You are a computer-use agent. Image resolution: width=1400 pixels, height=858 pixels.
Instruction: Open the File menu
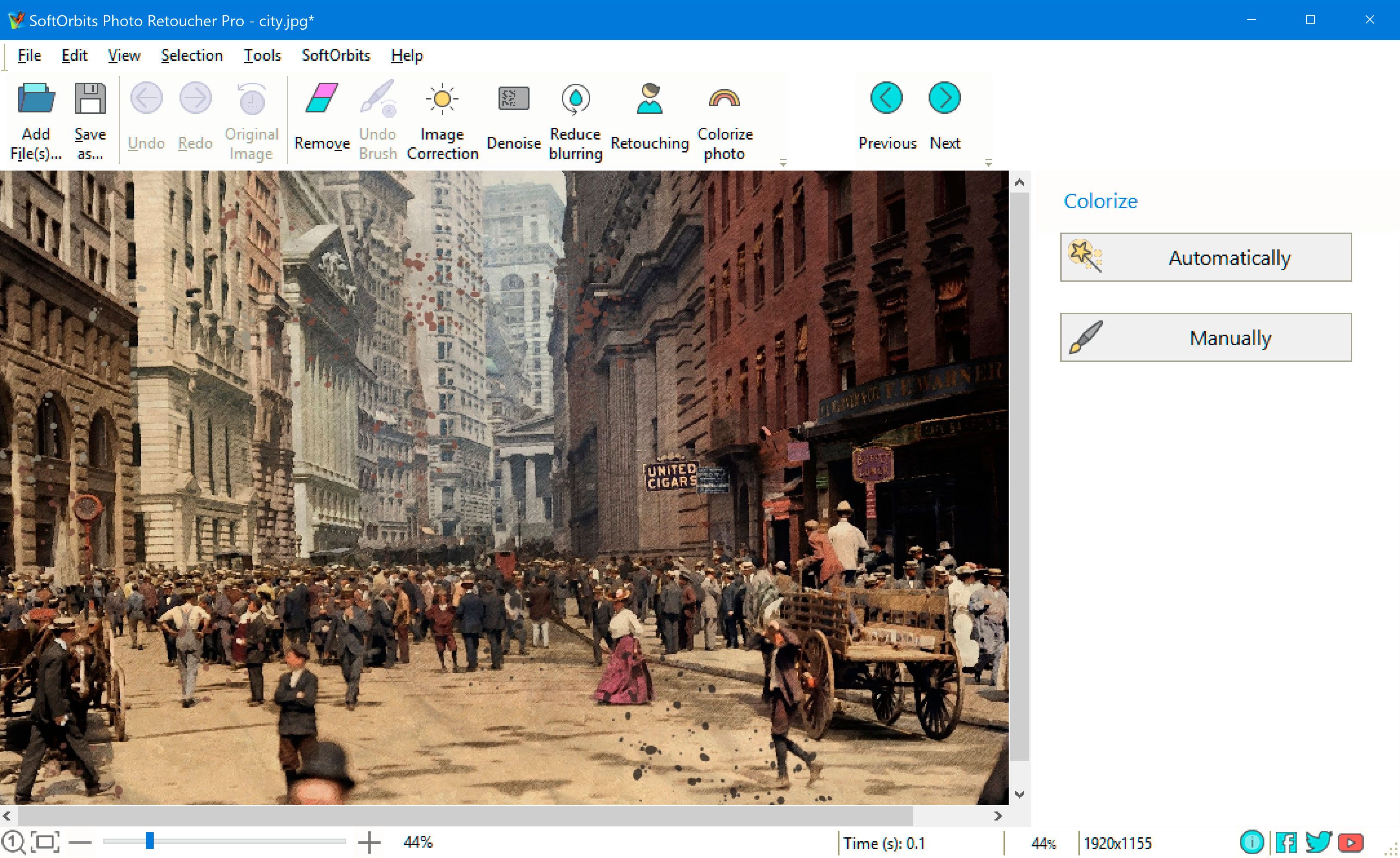tap(30, 56)
